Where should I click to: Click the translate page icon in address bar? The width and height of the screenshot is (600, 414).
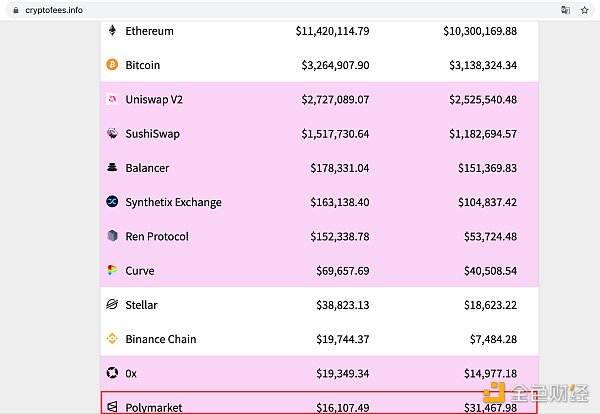coord(565,9)
